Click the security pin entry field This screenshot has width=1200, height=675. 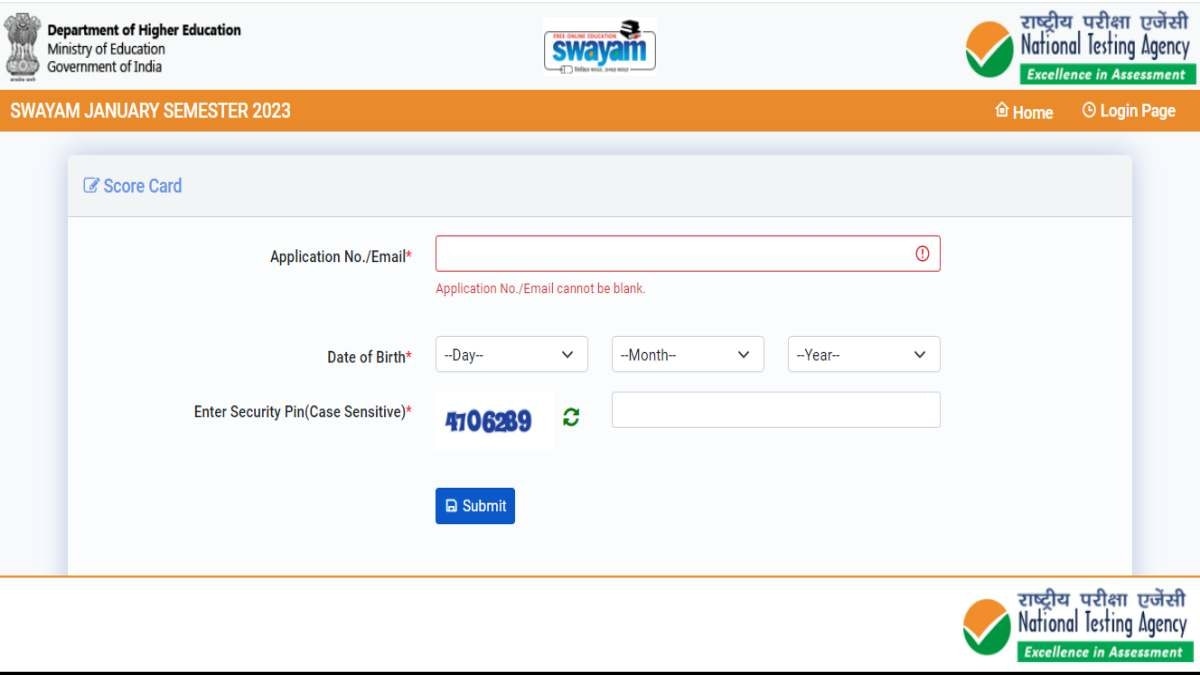click(x=776, y=410)
